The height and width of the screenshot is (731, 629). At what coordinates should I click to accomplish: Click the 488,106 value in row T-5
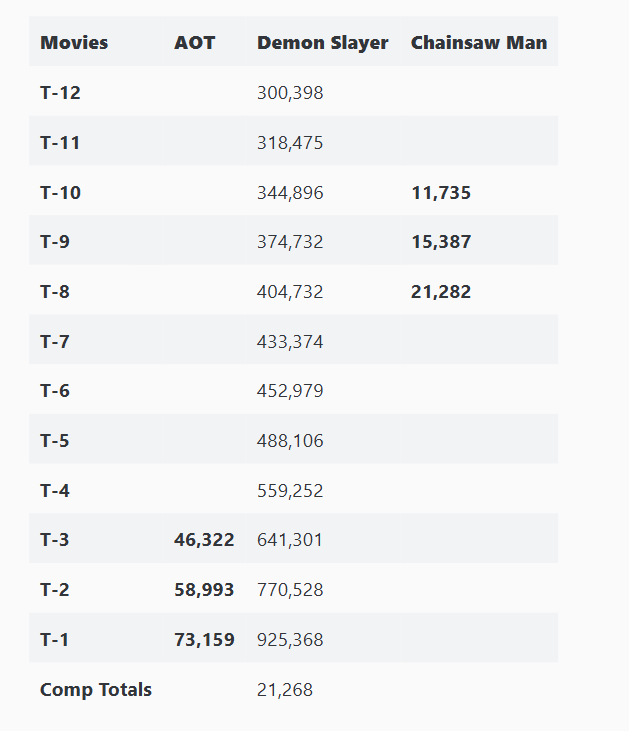[290, 441]
